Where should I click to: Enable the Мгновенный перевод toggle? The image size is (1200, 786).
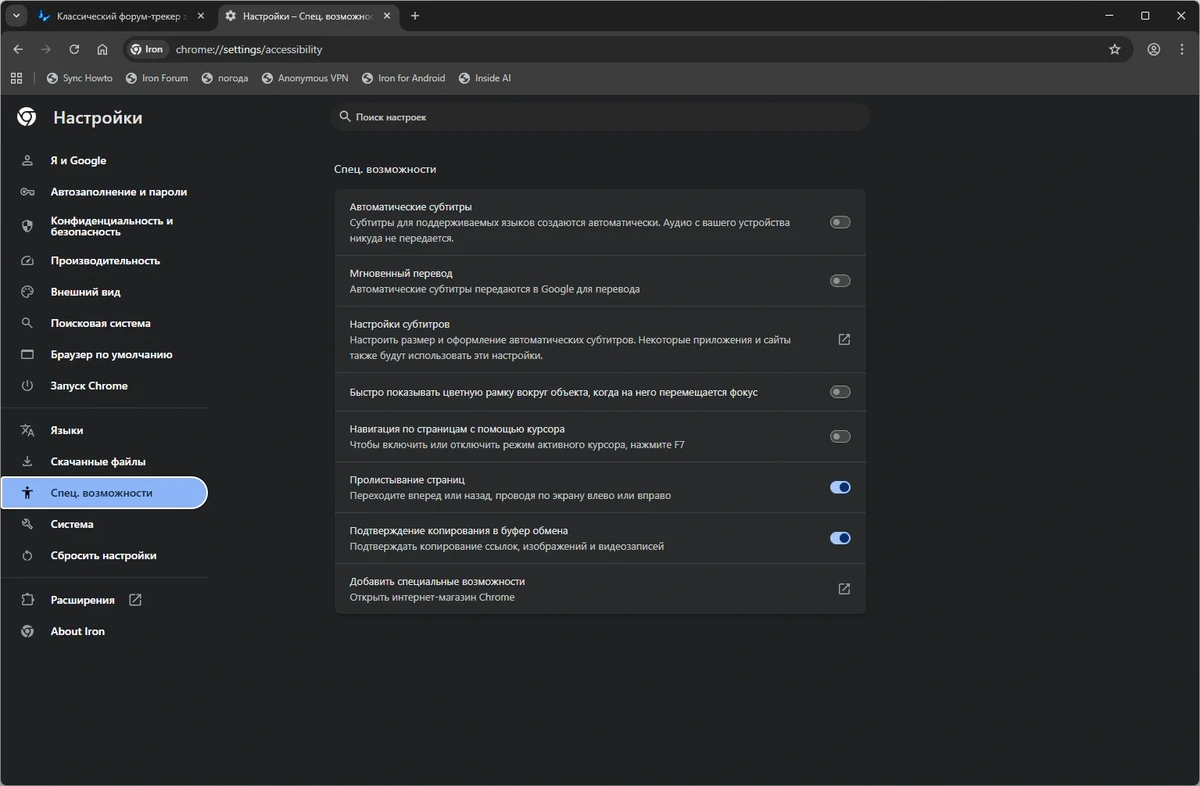[840, 281]
